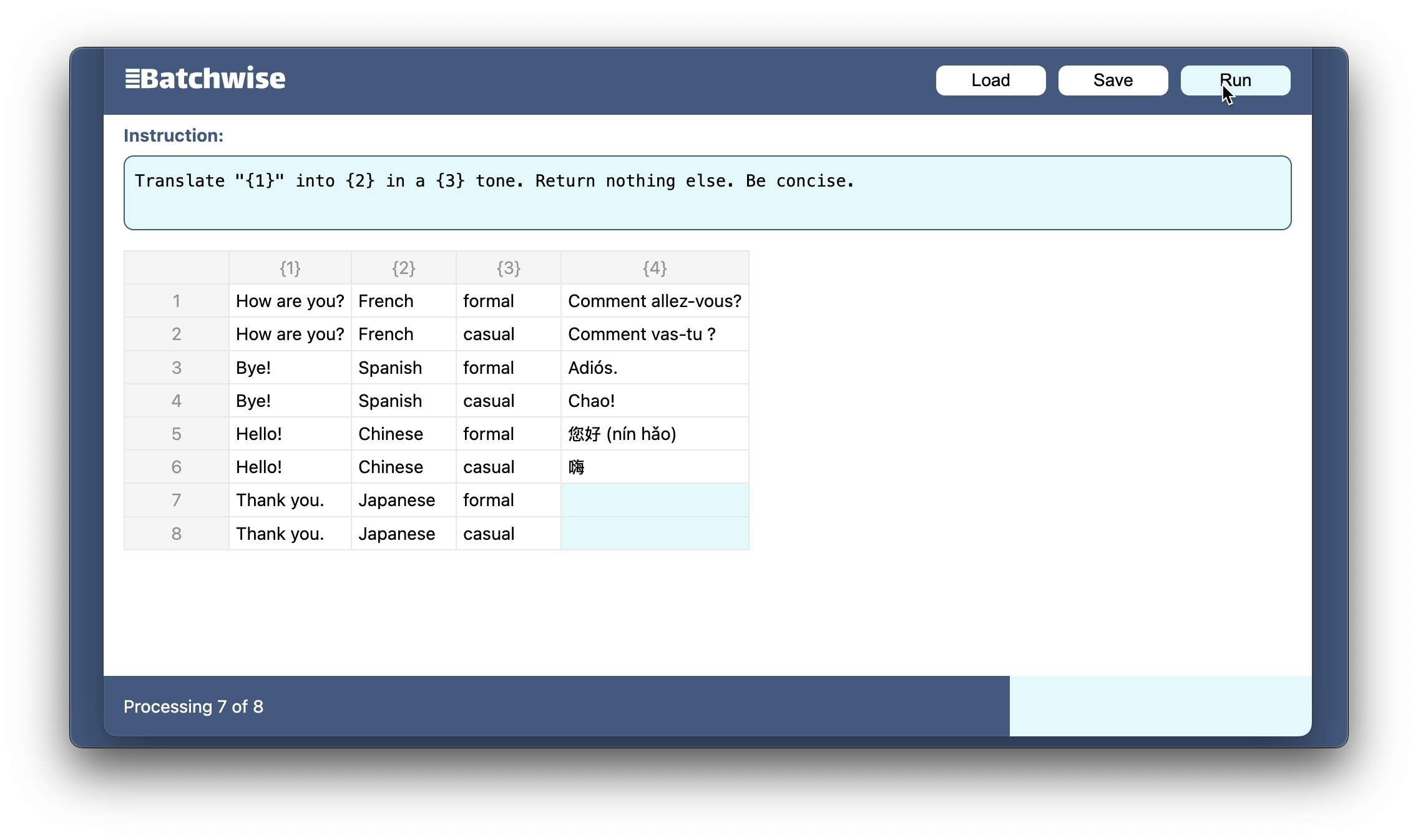Viewport: 1418px width, 840px height.
Task: Click the Run button
Action: coord(1235,81)
